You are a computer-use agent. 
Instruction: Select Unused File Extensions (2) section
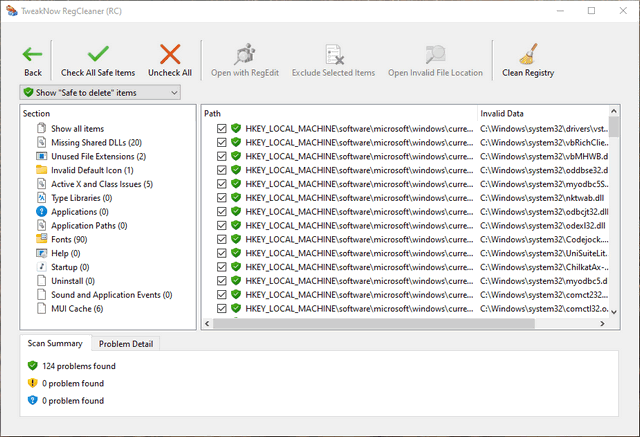coord(98,156)
